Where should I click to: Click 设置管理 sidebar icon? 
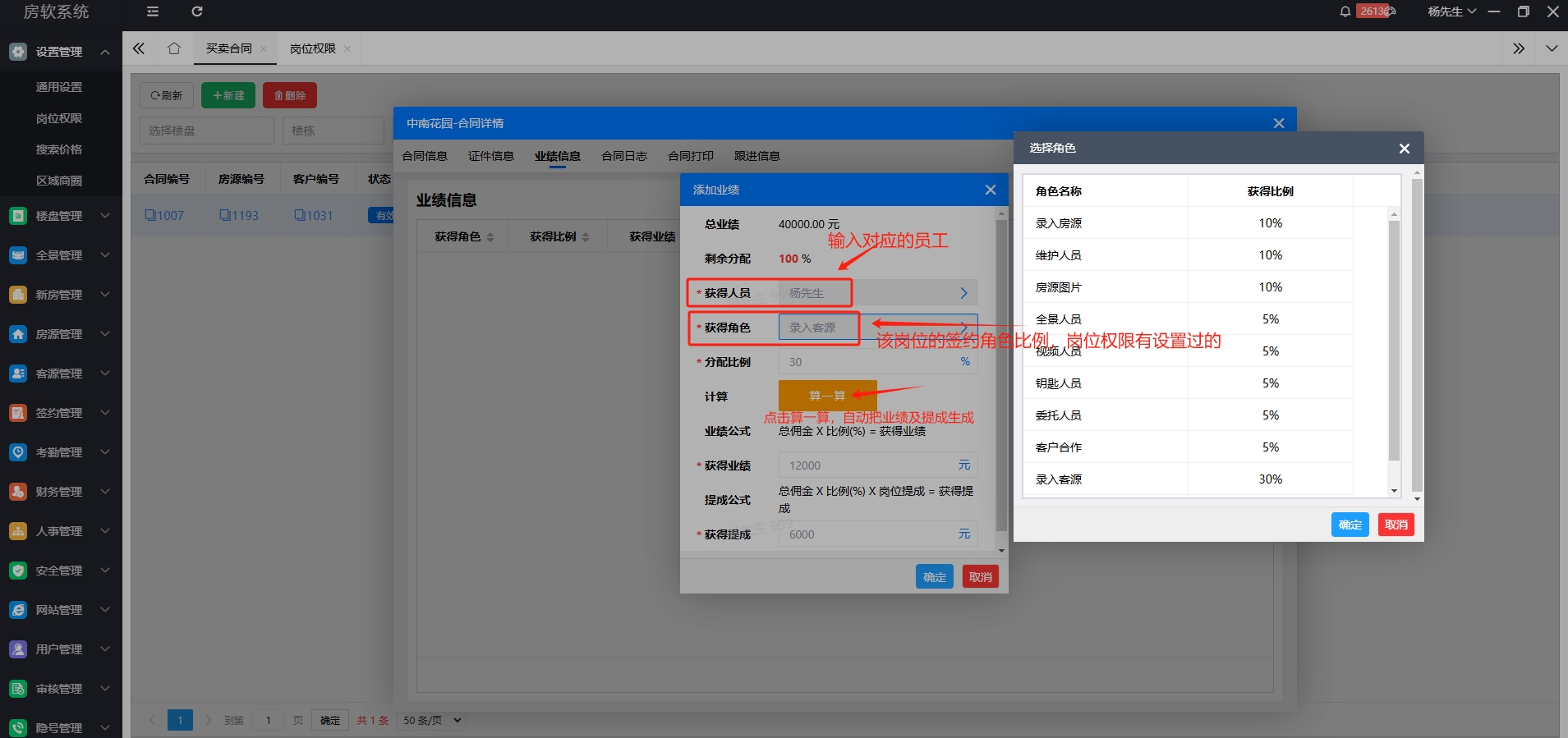(18, 52)
